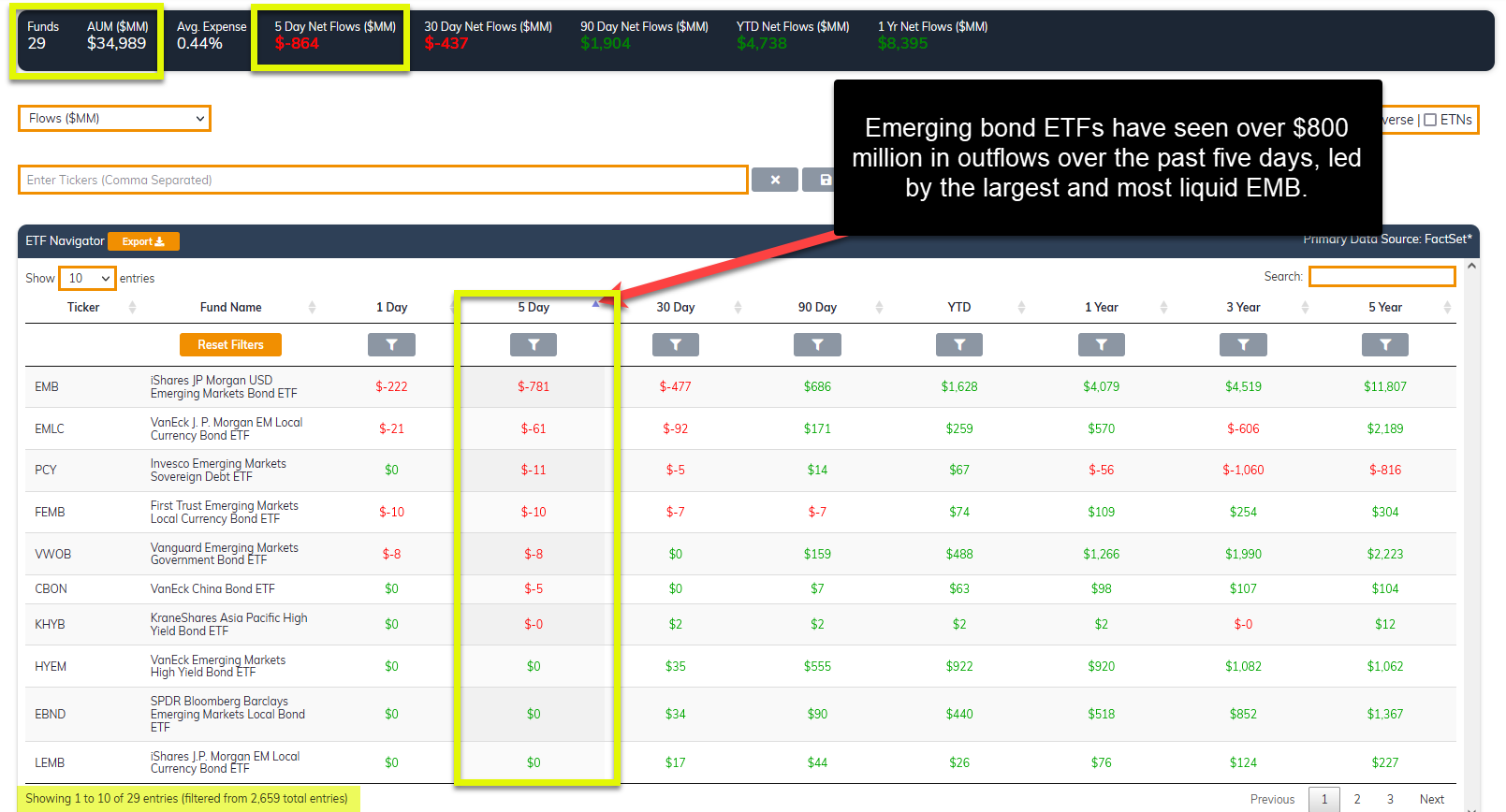Viewport: 1506px width, 812px height.
Task: Select the EBND ticker cell
Action: click(x=50, y=714)
